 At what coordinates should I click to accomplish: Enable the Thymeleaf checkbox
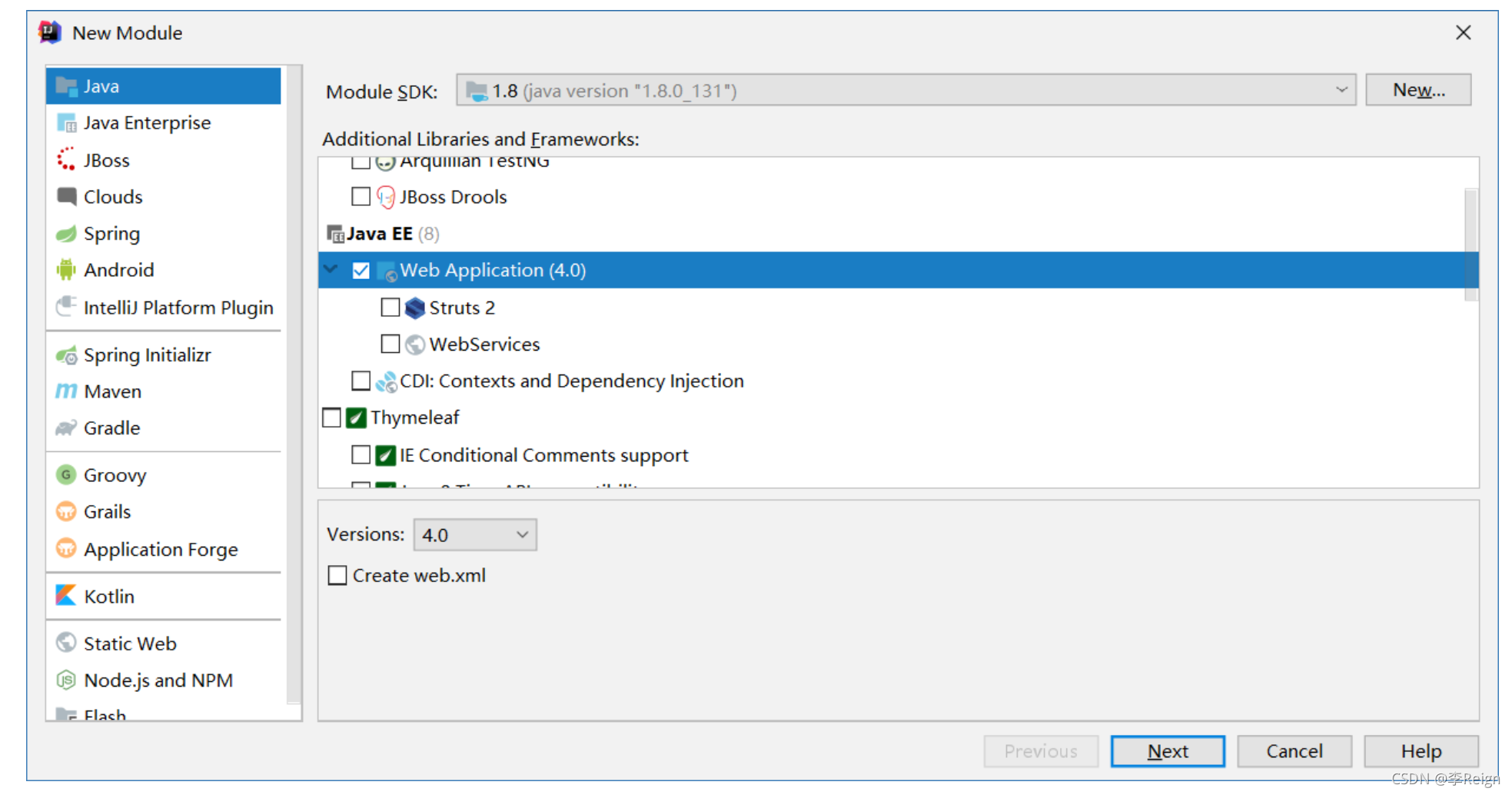pyautogui.click(x=331, y=417)
